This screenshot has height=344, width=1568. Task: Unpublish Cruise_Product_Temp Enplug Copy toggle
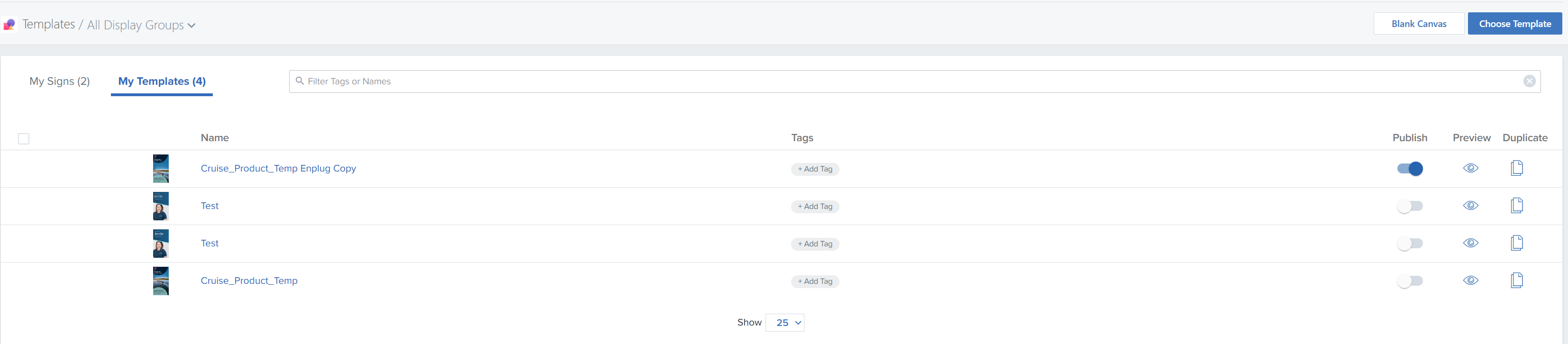(x=1410, y=169)
